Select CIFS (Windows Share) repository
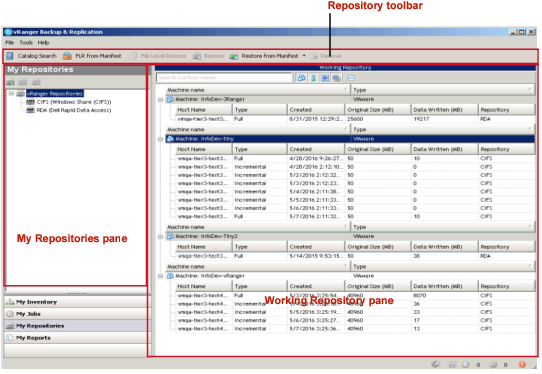This screenshot has height=374, width=542. (74, 102)
